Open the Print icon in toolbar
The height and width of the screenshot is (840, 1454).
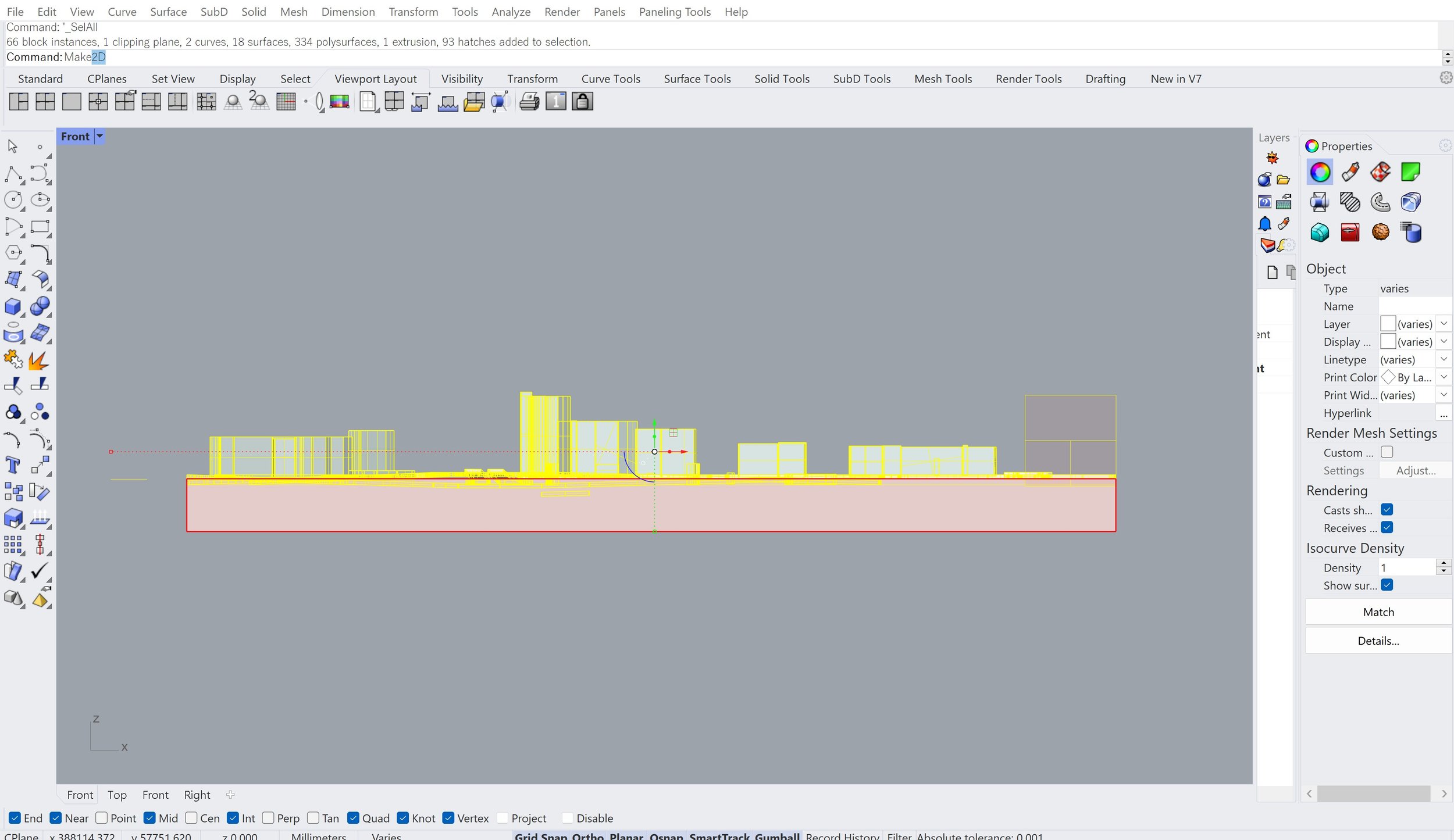pyautogui.click(x=529, y=102)
